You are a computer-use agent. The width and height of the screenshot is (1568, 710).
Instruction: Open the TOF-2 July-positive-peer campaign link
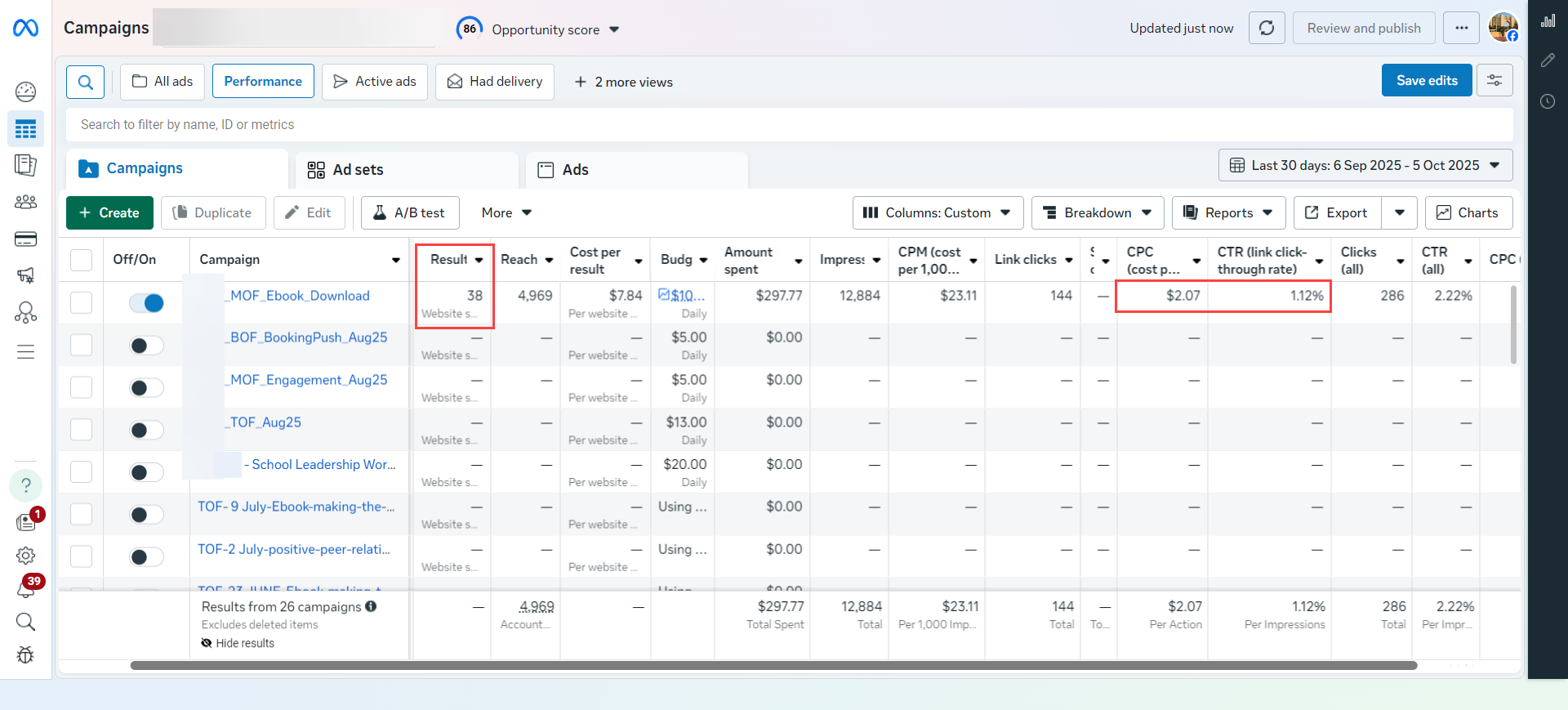[x=294, y=549]
